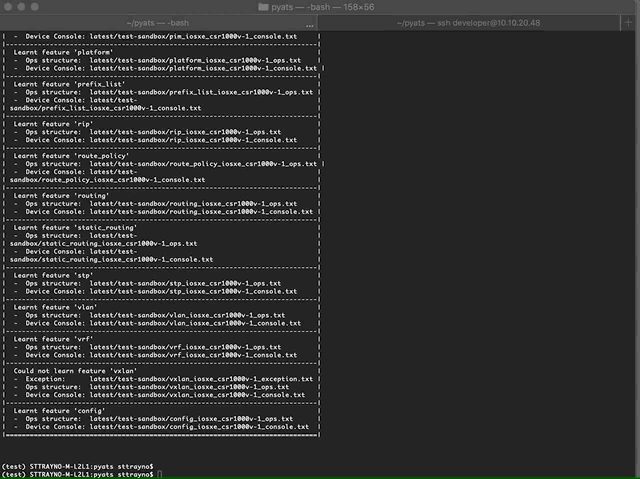Click sandbox/static_routing_iosxe_csr1000v-1_console.txt line
This screenshot has width=640, height=479.
(x=111, y=259)
